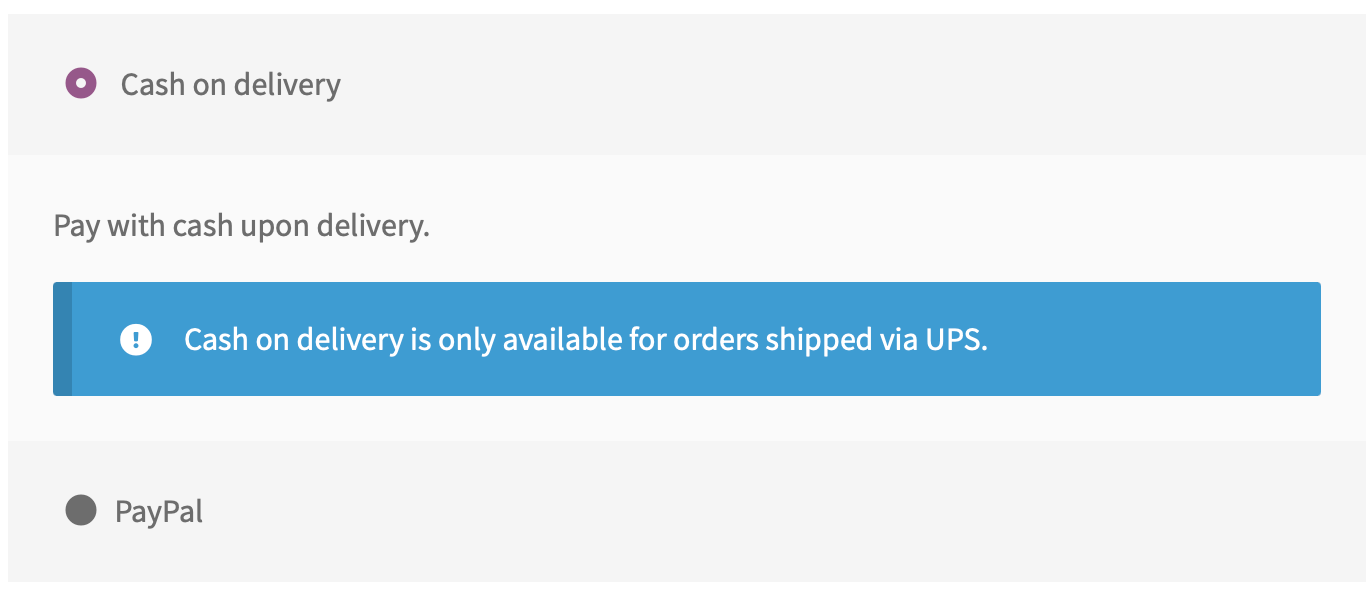Click the PayPal selection indicator icon
This screenshot has width=1372, height=592.
click(80, 511)
